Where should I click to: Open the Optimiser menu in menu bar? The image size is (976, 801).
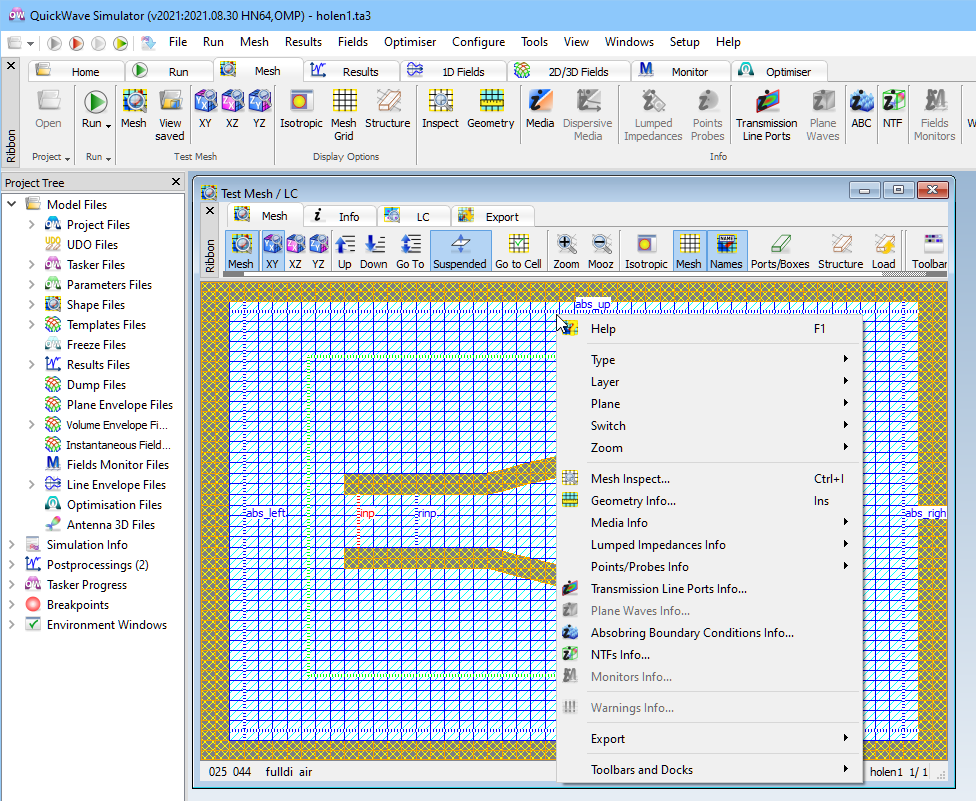tap(410, 42)
